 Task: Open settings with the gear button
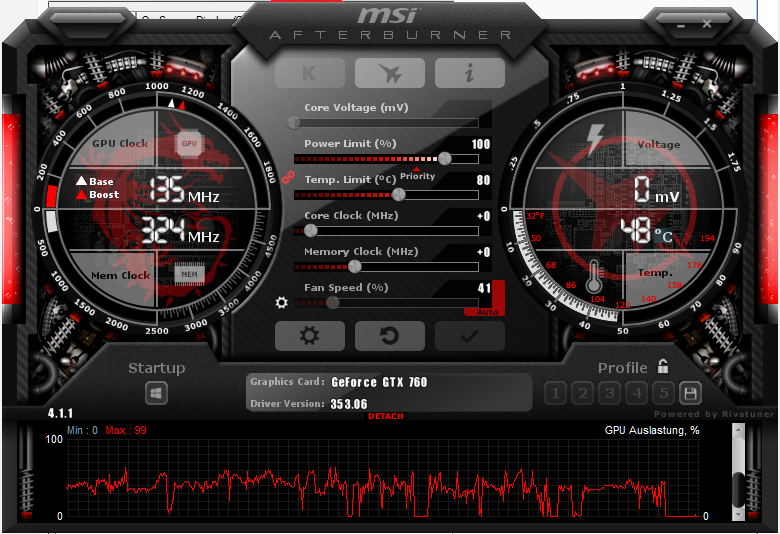[x=309, y=336]
